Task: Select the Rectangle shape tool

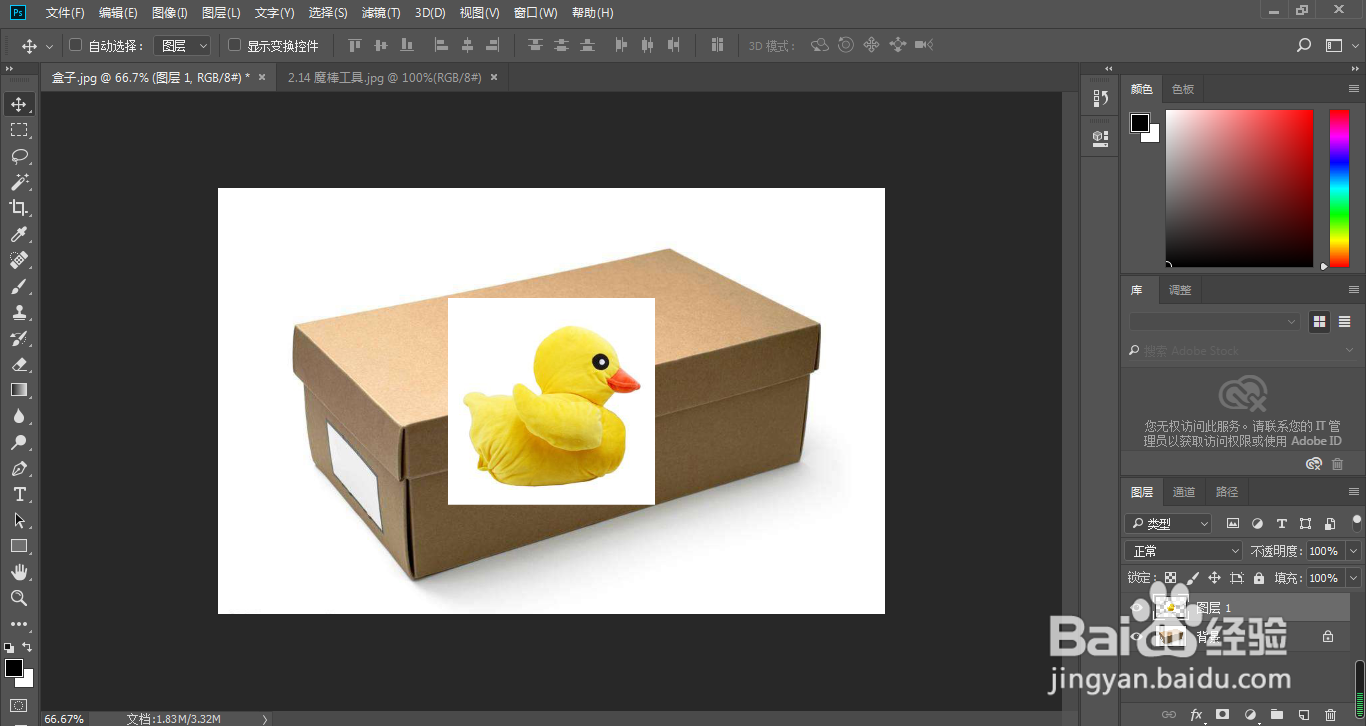Action: [19, 546]
